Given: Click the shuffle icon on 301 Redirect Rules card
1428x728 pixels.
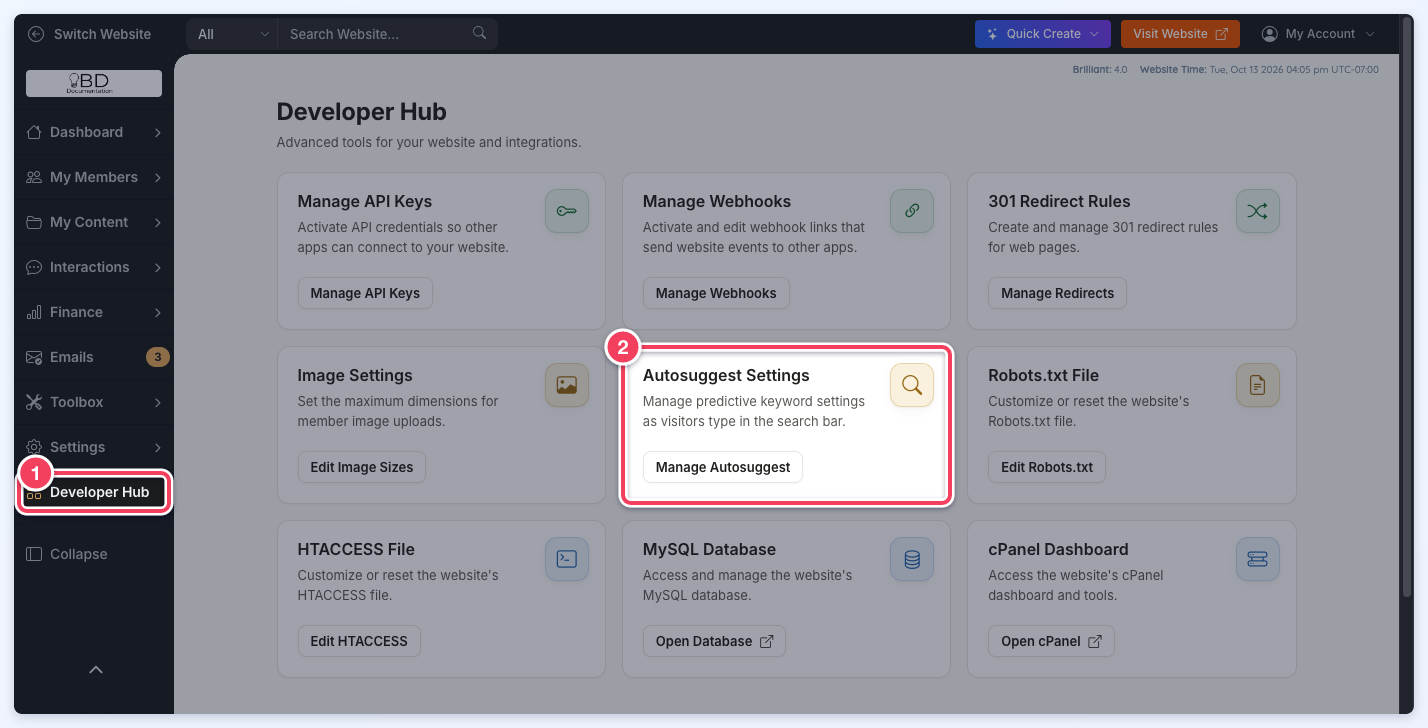Looking at the screenshot, I should point(1257,211).
